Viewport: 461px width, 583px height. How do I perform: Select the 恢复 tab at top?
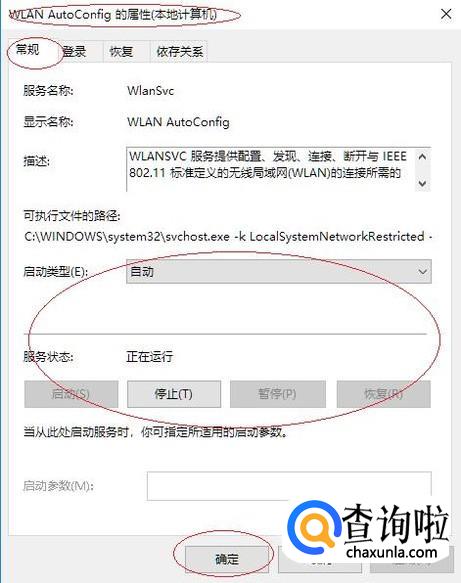(x=121, y=51)
